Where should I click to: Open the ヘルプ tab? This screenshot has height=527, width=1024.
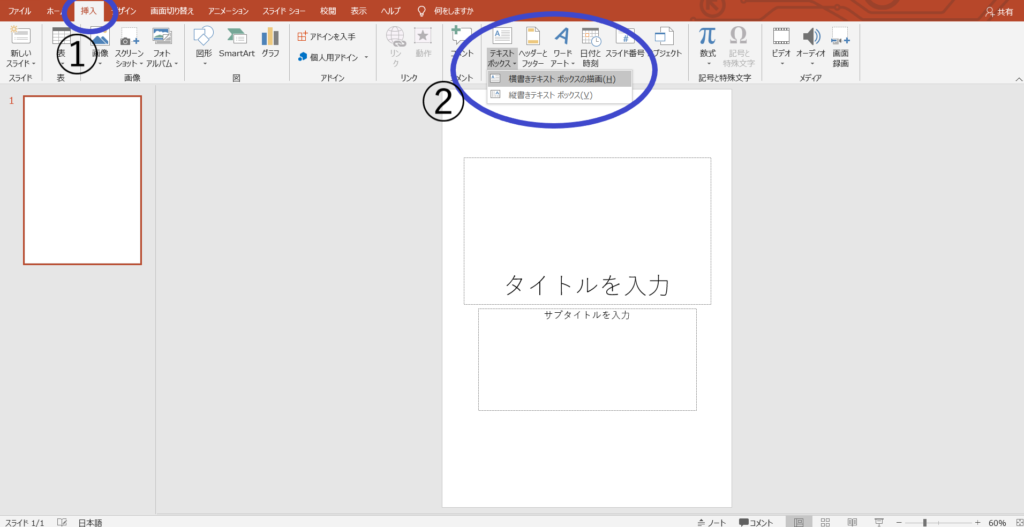pos(391,11)
